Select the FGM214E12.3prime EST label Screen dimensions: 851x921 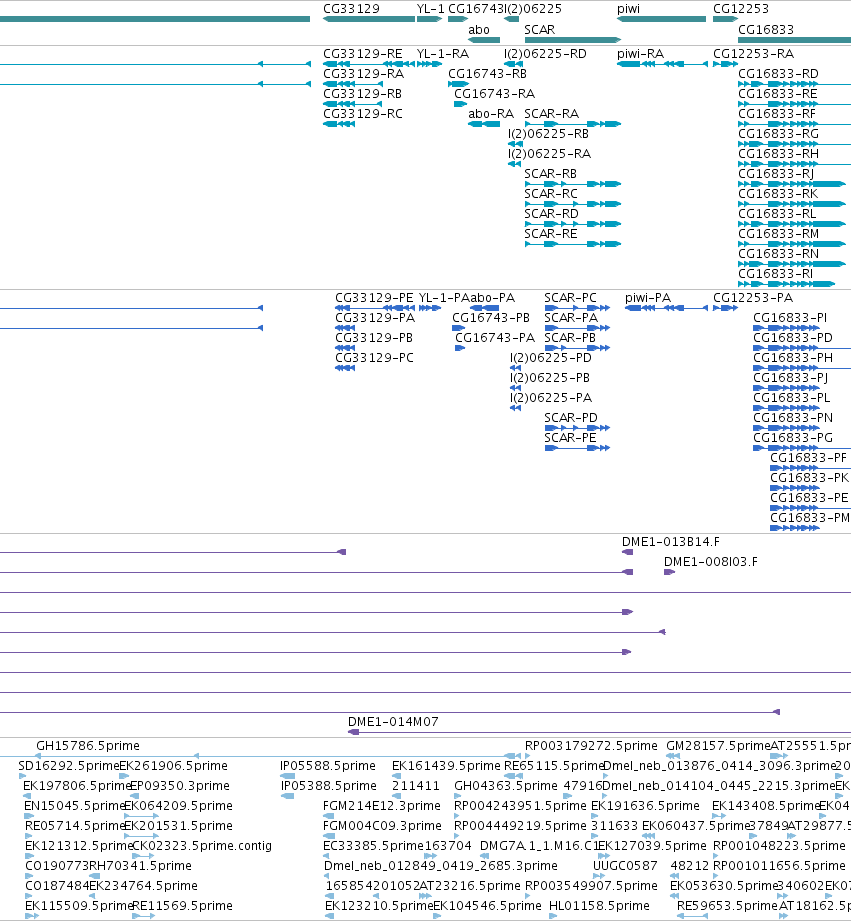[x=382, y=806]
